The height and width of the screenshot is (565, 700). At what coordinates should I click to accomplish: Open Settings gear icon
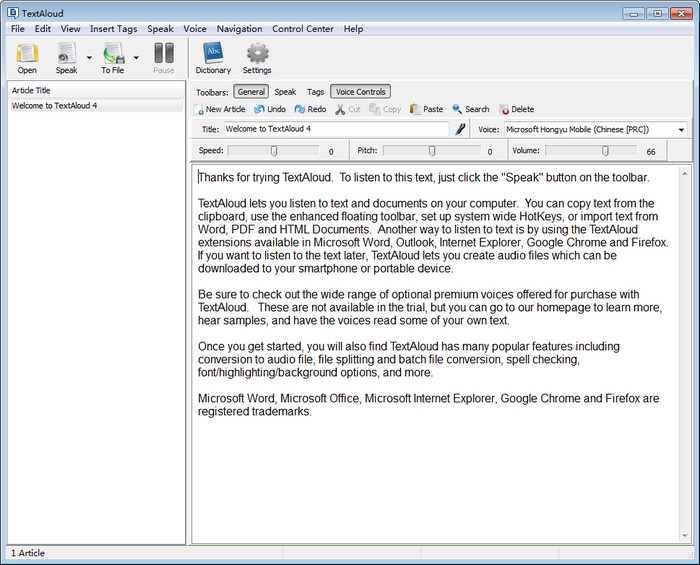point(258,53)
